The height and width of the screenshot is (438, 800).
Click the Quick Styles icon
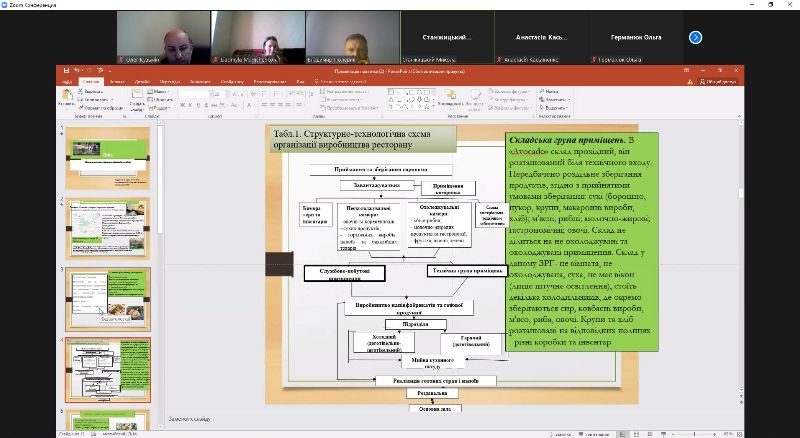(x=475, y=95)
